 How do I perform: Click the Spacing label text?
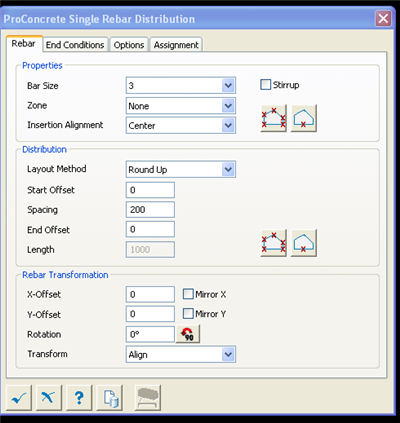coord(42,210)
